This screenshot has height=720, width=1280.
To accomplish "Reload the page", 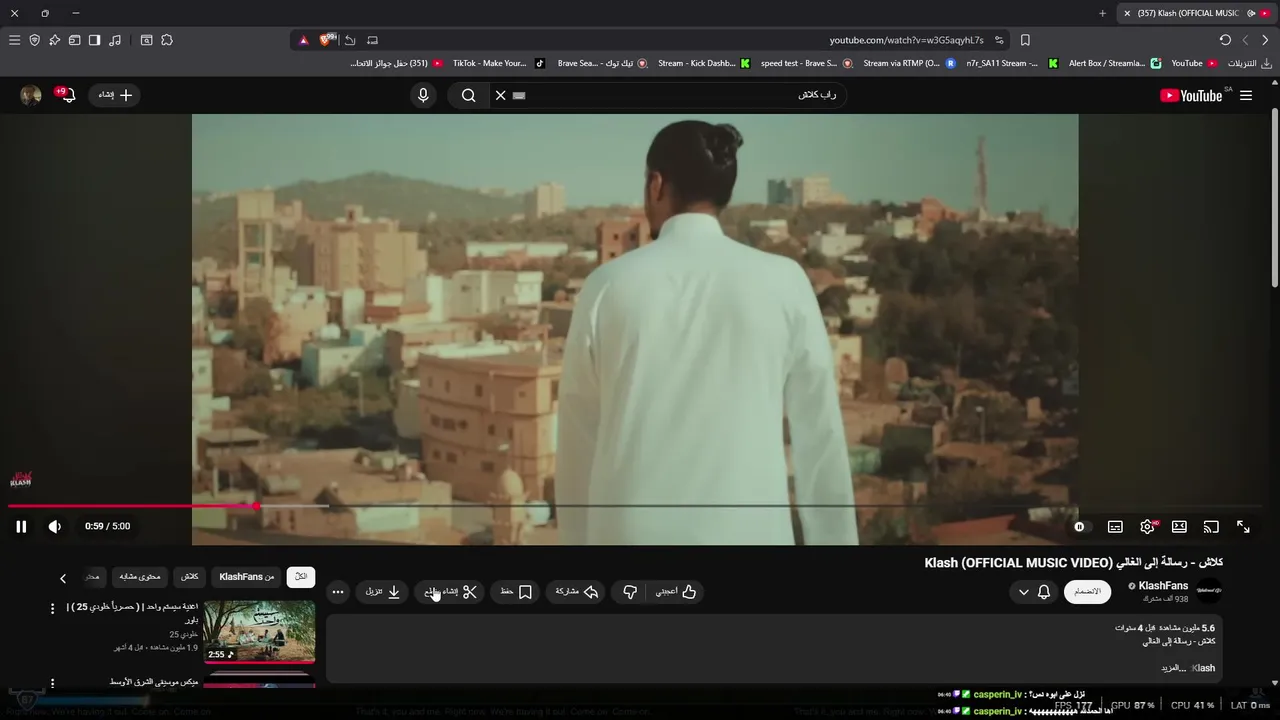I will (x=1225, y=40).
